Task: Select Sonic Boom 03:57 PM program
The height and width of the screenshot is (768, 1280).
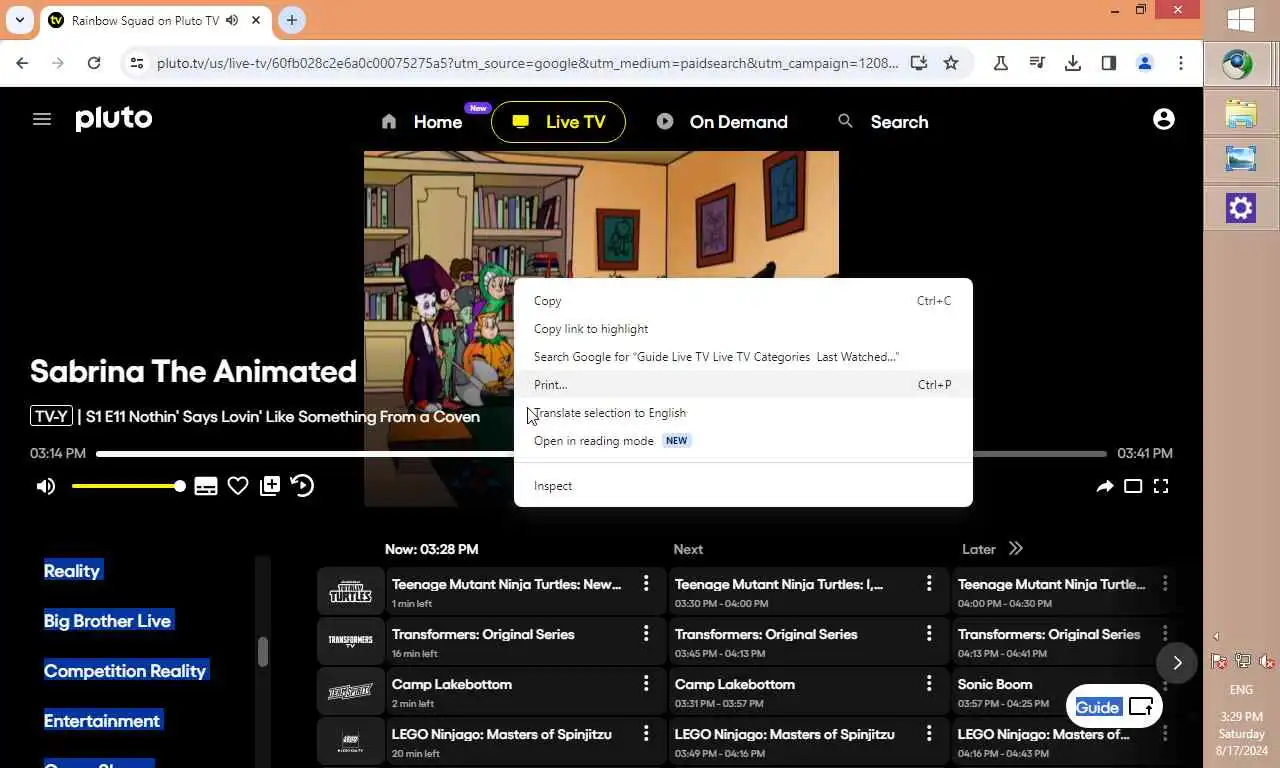Action: pyautogui.click(x=1063, y=692)
